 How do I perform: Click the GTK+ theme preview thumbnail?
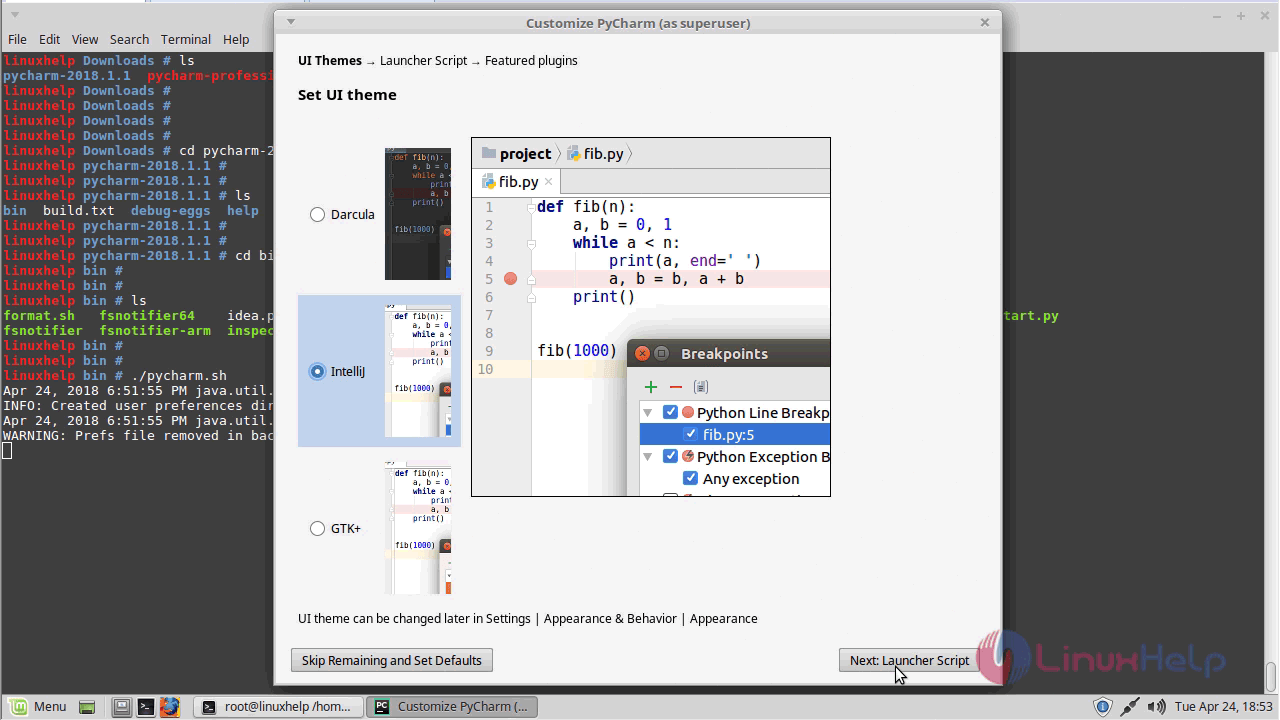[418, 528]
